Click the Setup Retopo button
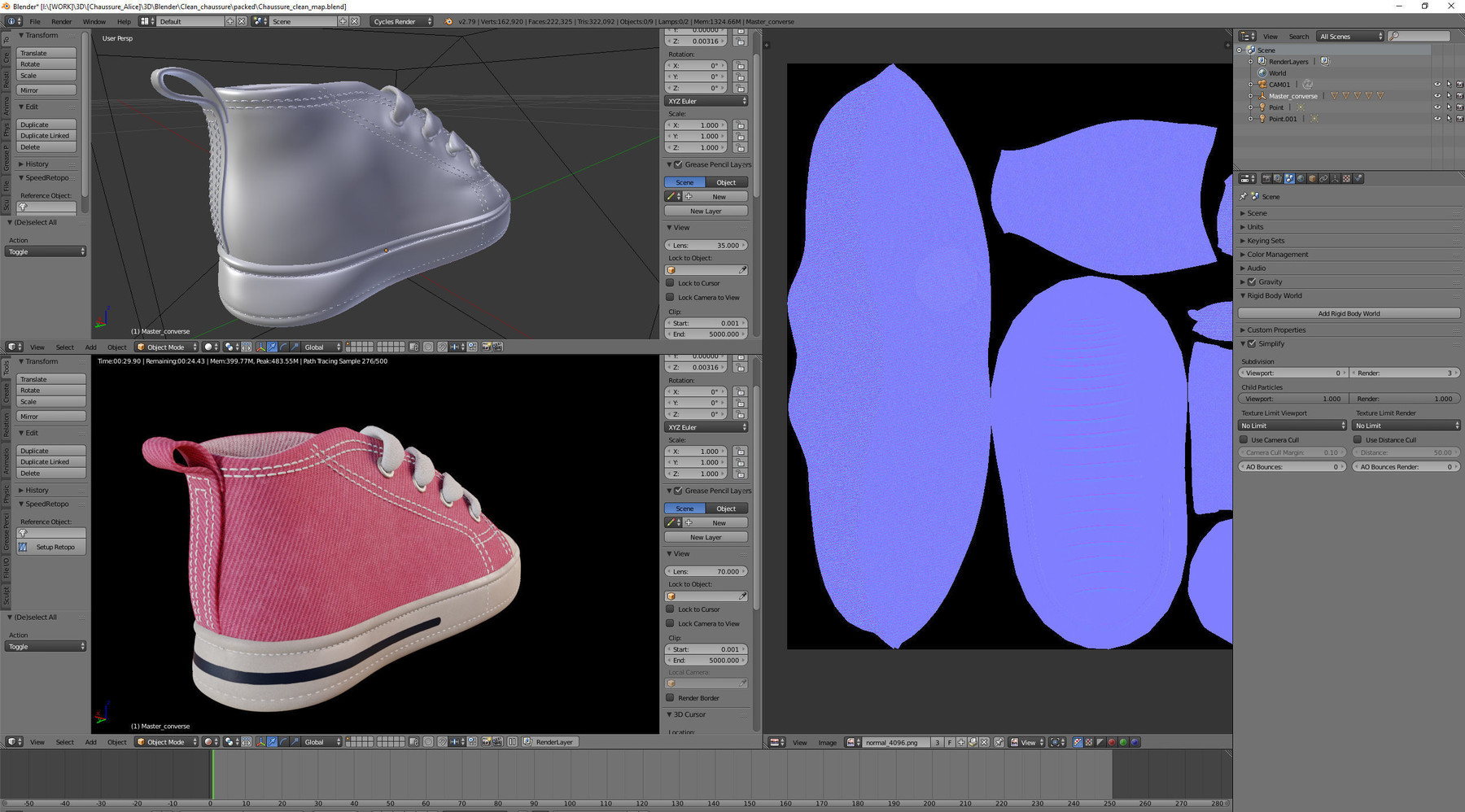 pyautogui.click(x=55, y=548)
